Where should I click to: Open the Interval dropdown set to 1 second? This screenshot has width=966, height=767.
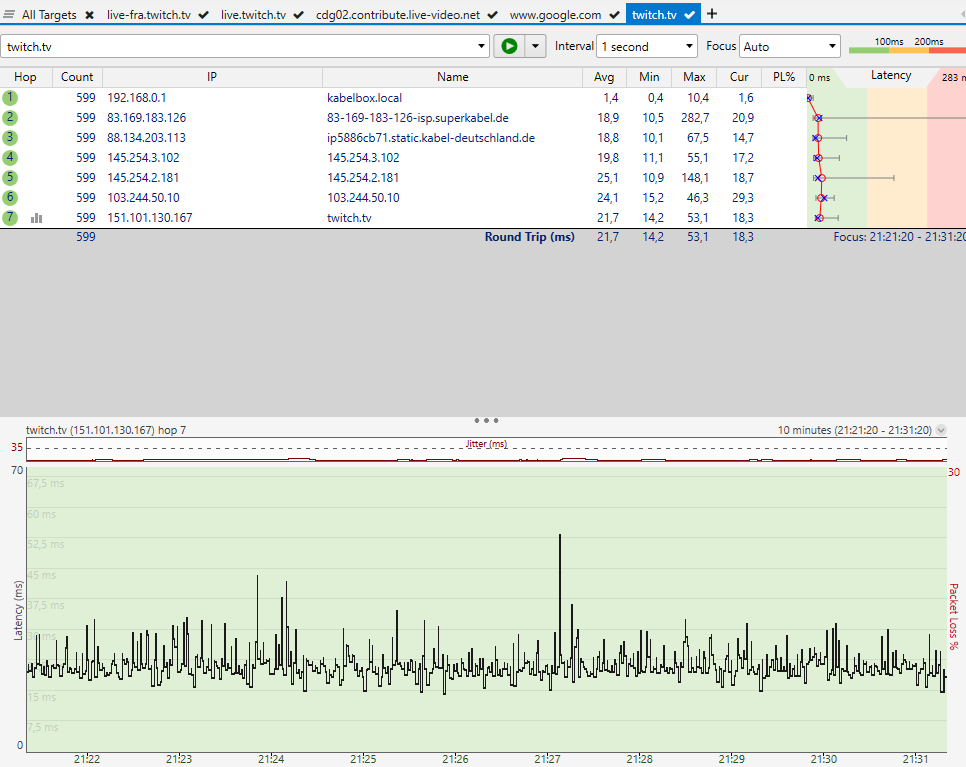[647, 46]
